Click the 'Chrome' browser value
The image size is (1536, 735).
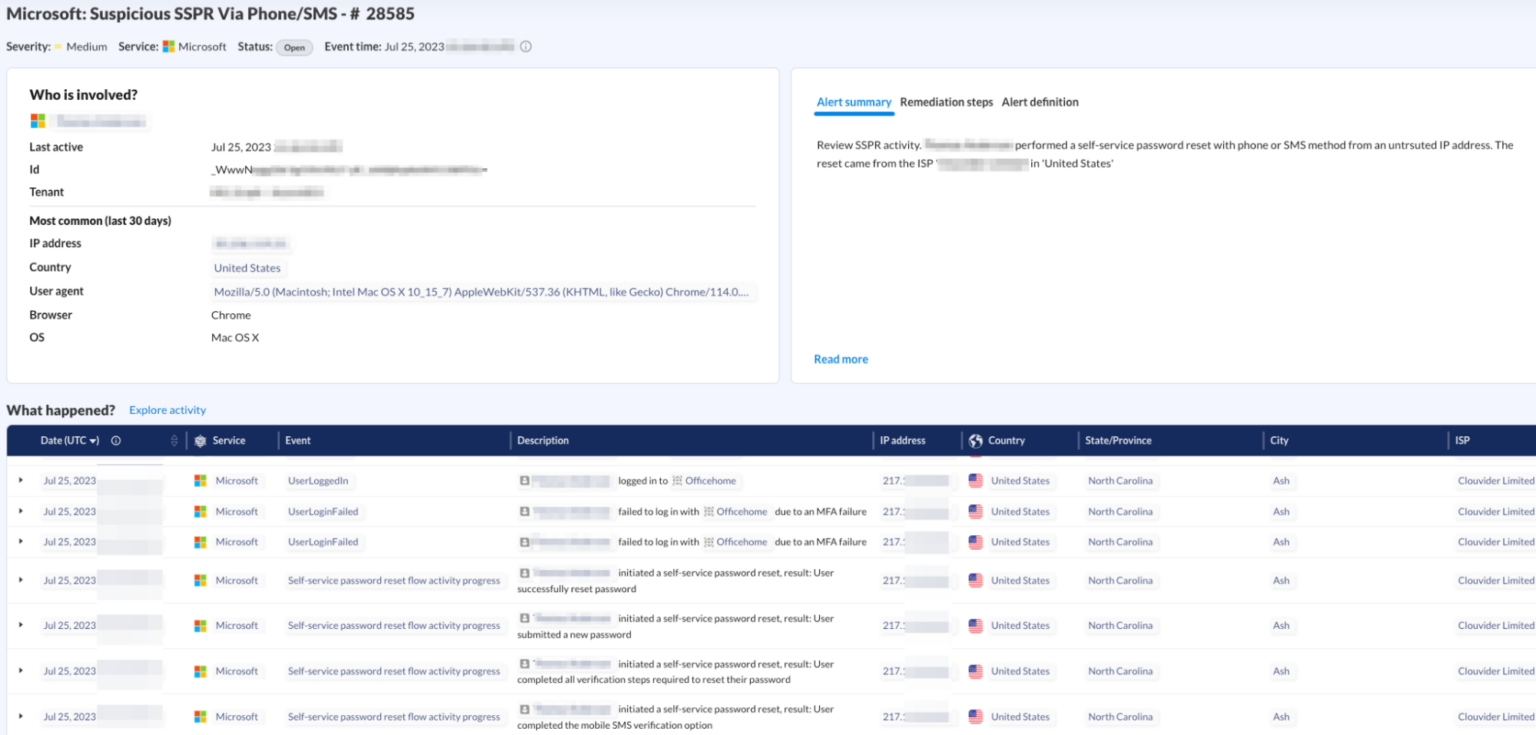[231, 315]
